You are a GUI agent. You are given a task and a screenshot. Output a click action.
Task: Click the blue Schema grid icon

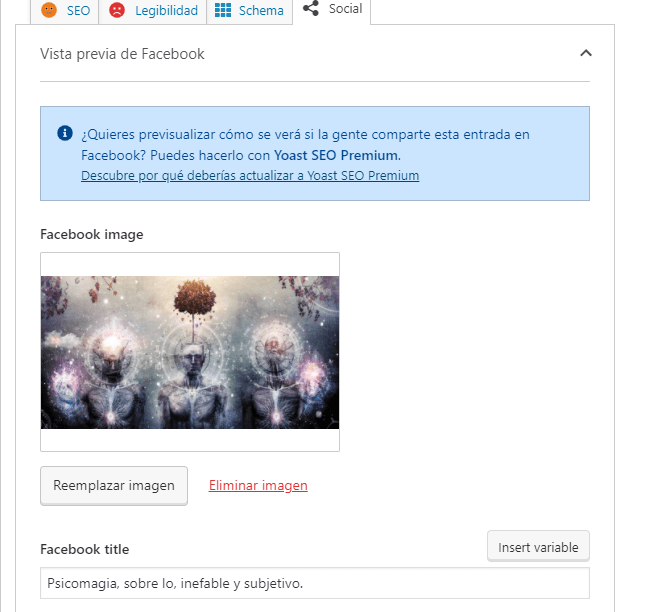pyautogui.click(x=223, y=10)
